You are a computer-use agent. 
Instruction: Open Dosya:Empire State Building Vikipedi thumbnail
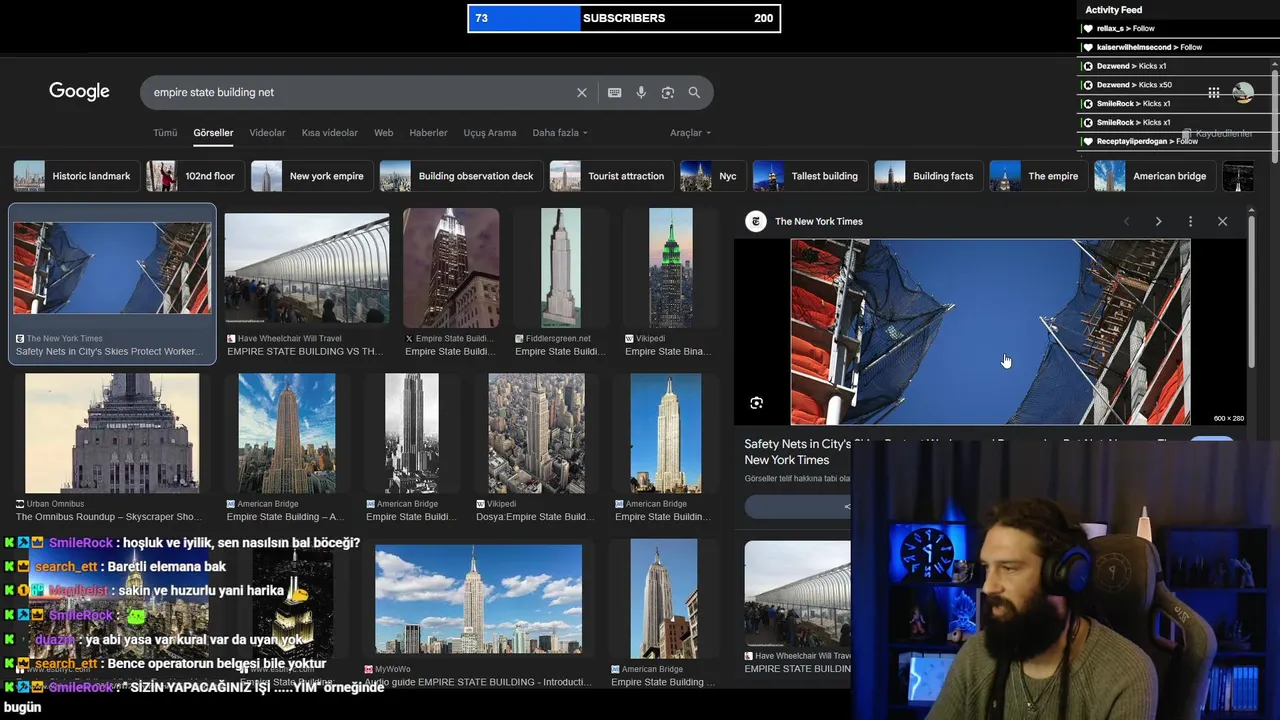point(536,433)
